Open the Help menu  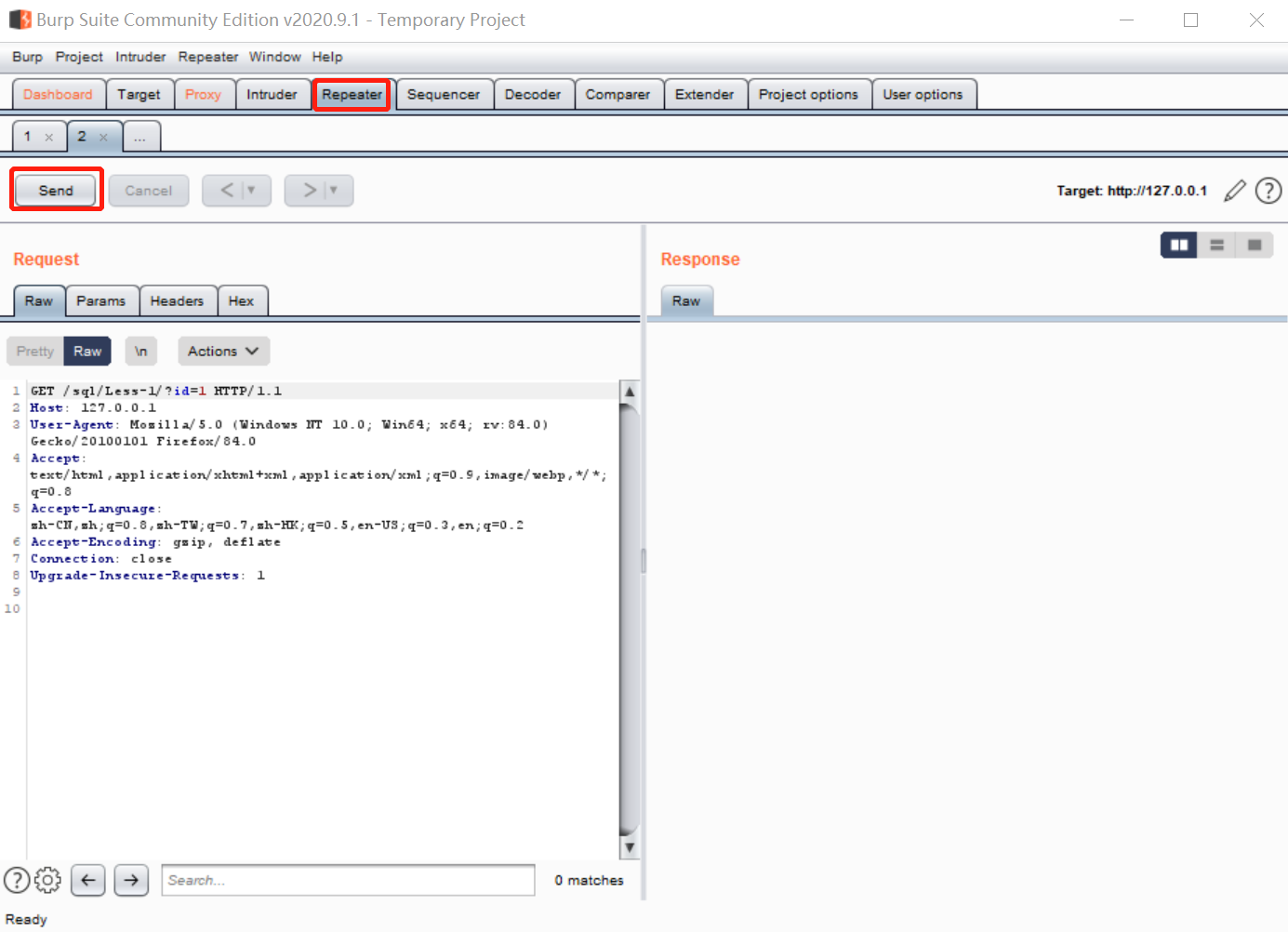coord(327,57)
